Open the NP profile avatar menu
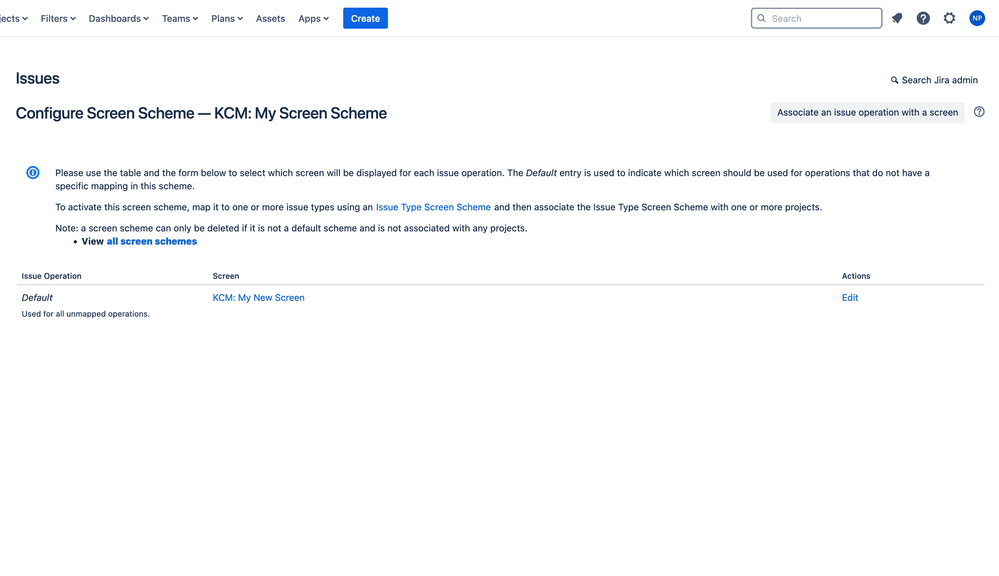 (x=976, y=17)
